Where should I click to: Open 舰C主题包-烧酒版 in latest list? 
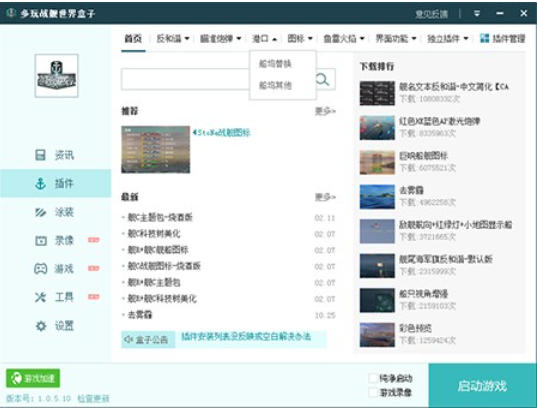click(160, 217)
